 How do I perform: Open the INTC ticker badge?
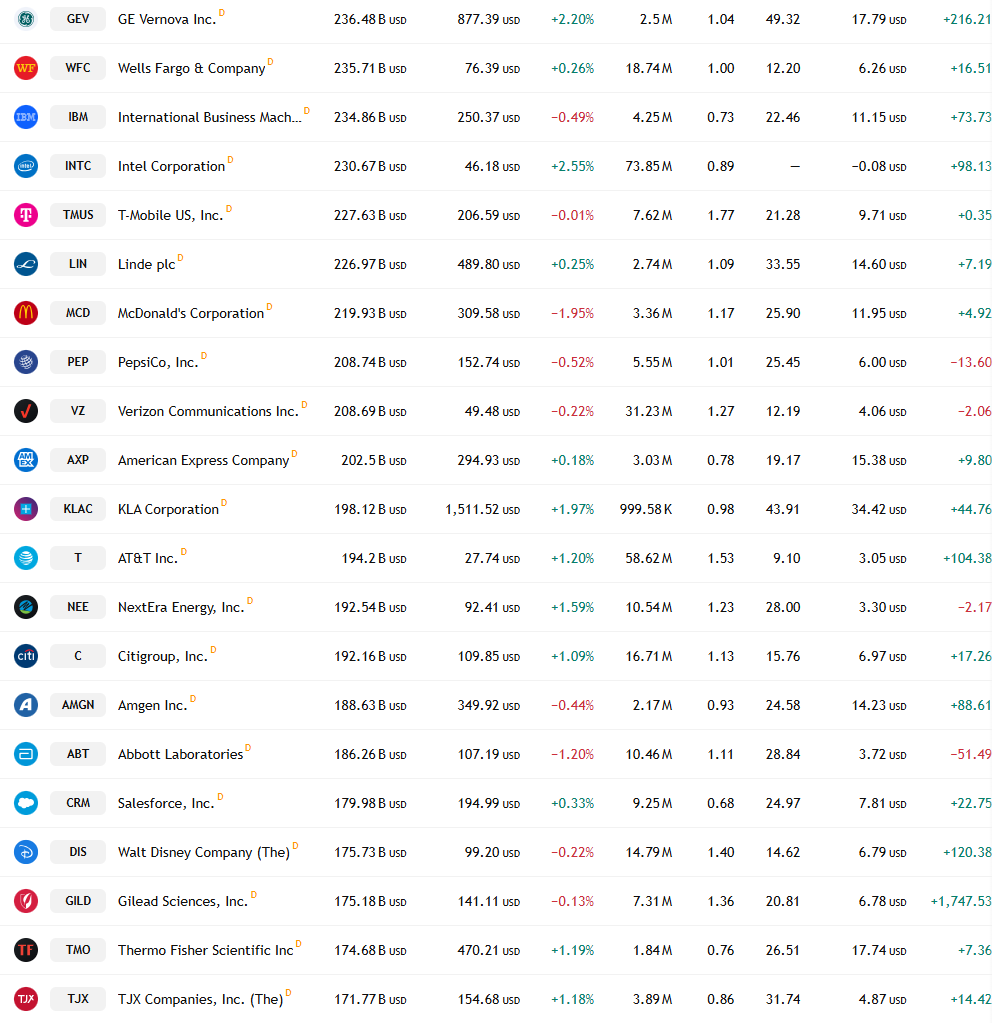coord(78,166)
